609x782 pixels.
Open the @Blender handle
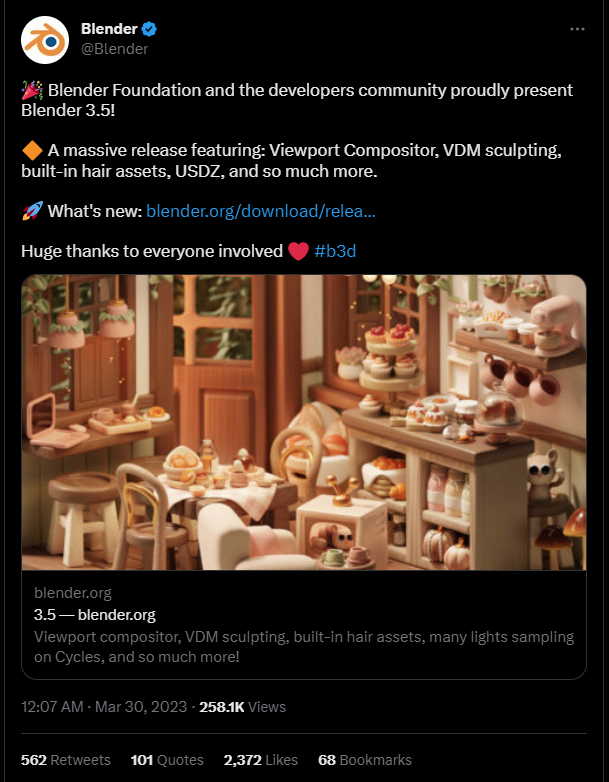point(114,49)
